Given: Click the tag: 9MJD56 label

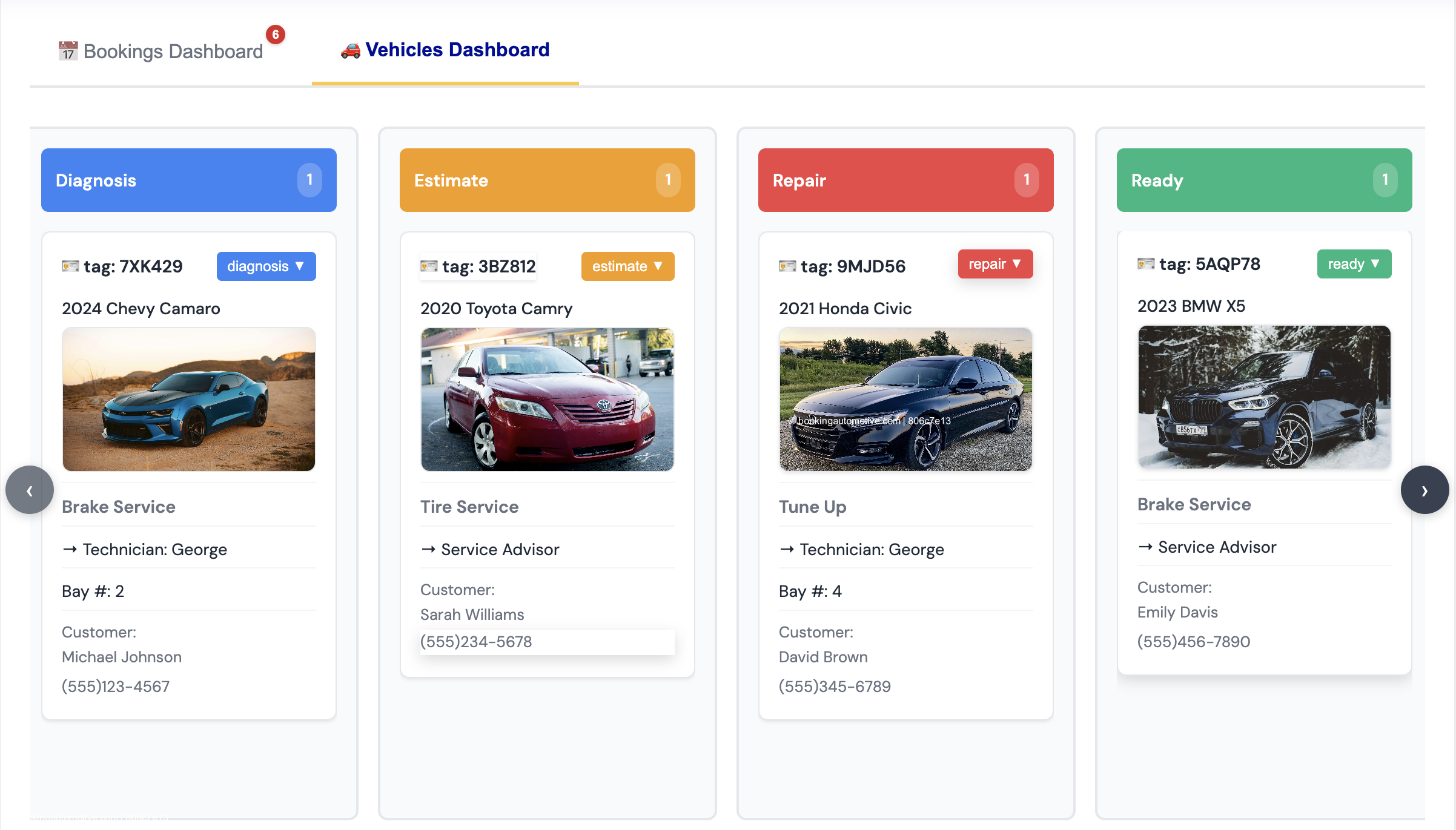Looking at the screenshot, I should coord(853,266).
